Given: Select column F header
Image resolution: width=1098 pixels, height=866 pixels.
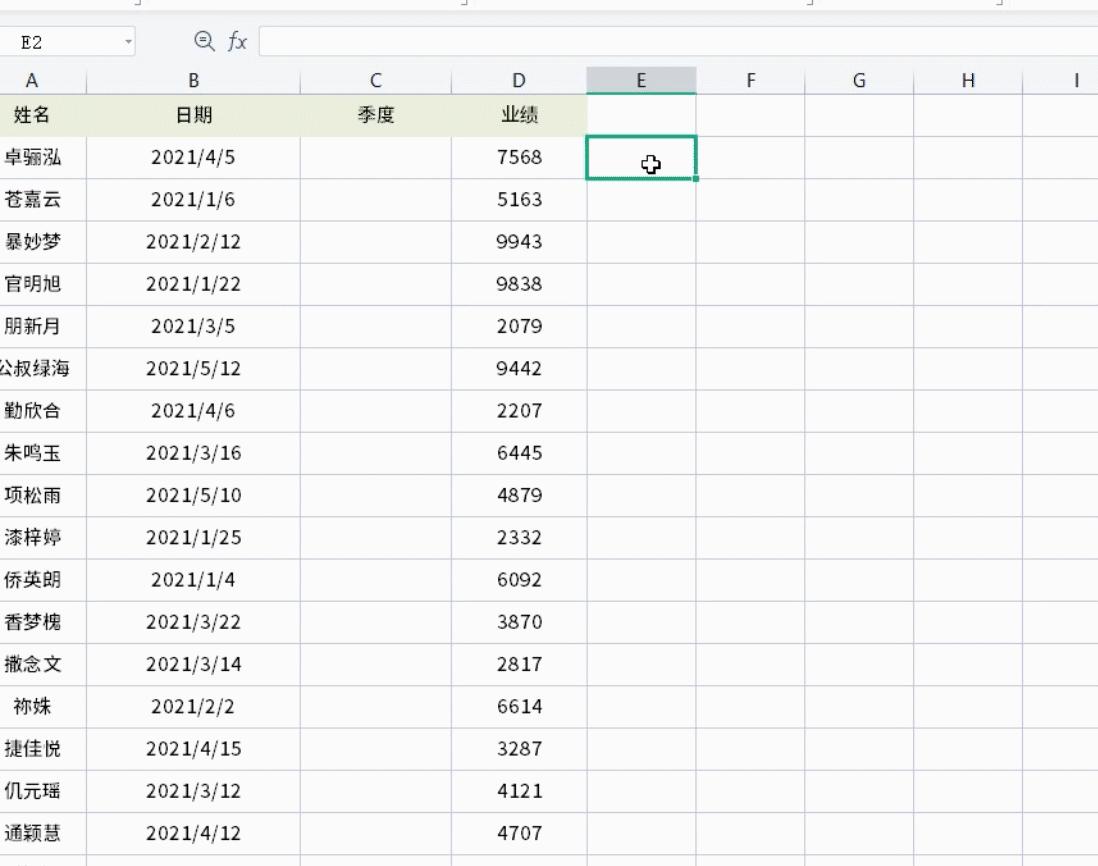Looking at the screenshot, I should (751, 81).
